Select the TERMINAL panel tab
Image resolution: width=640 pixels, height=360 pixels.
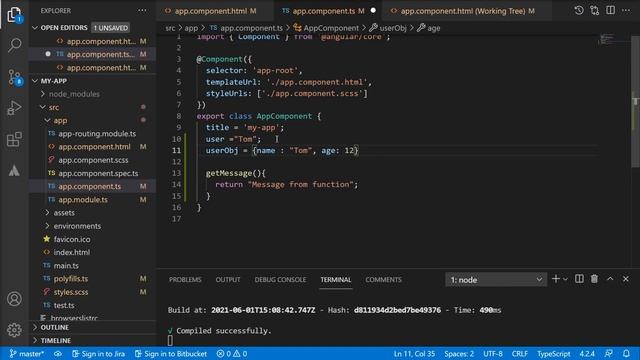(336, 280)
